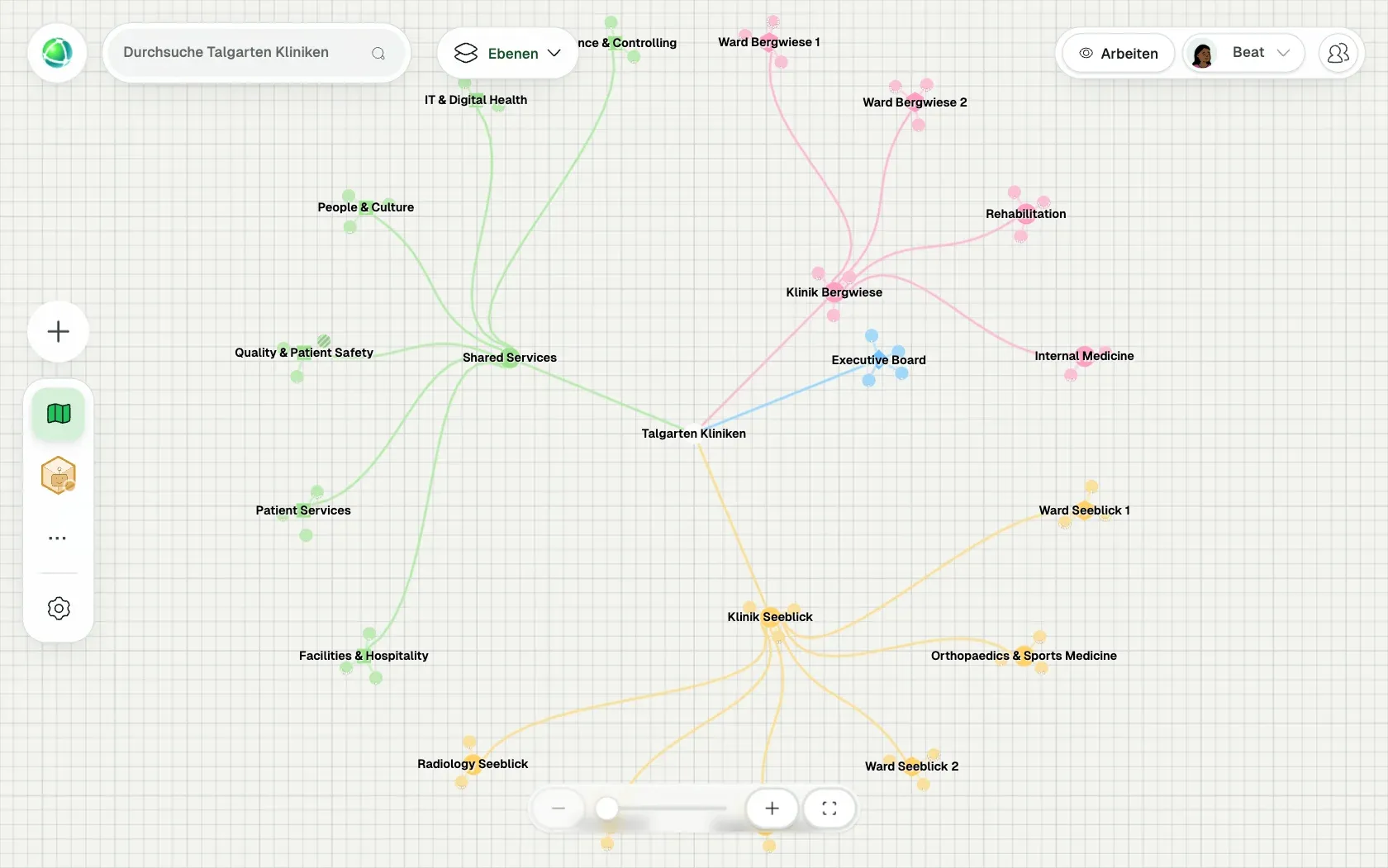Click the People & Culture node
The height and width of the screenshot is (868, 1388).
tap(366, 207)
